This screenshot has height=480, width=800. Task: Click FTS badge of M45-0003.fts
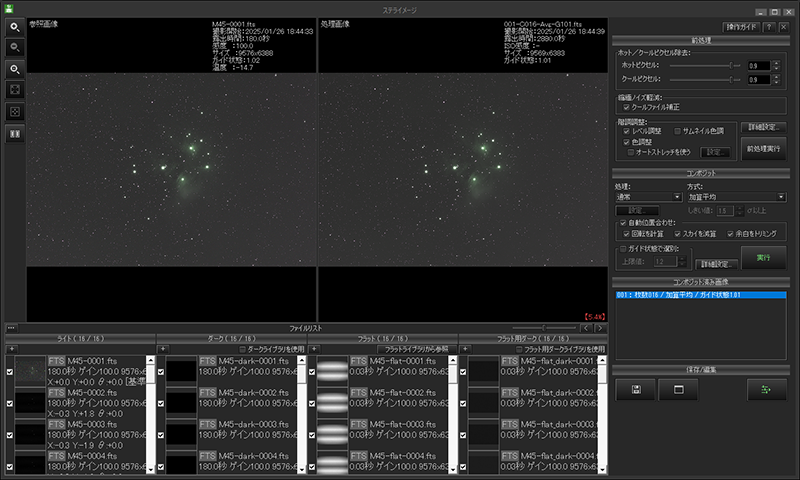[x=56, y=424]
